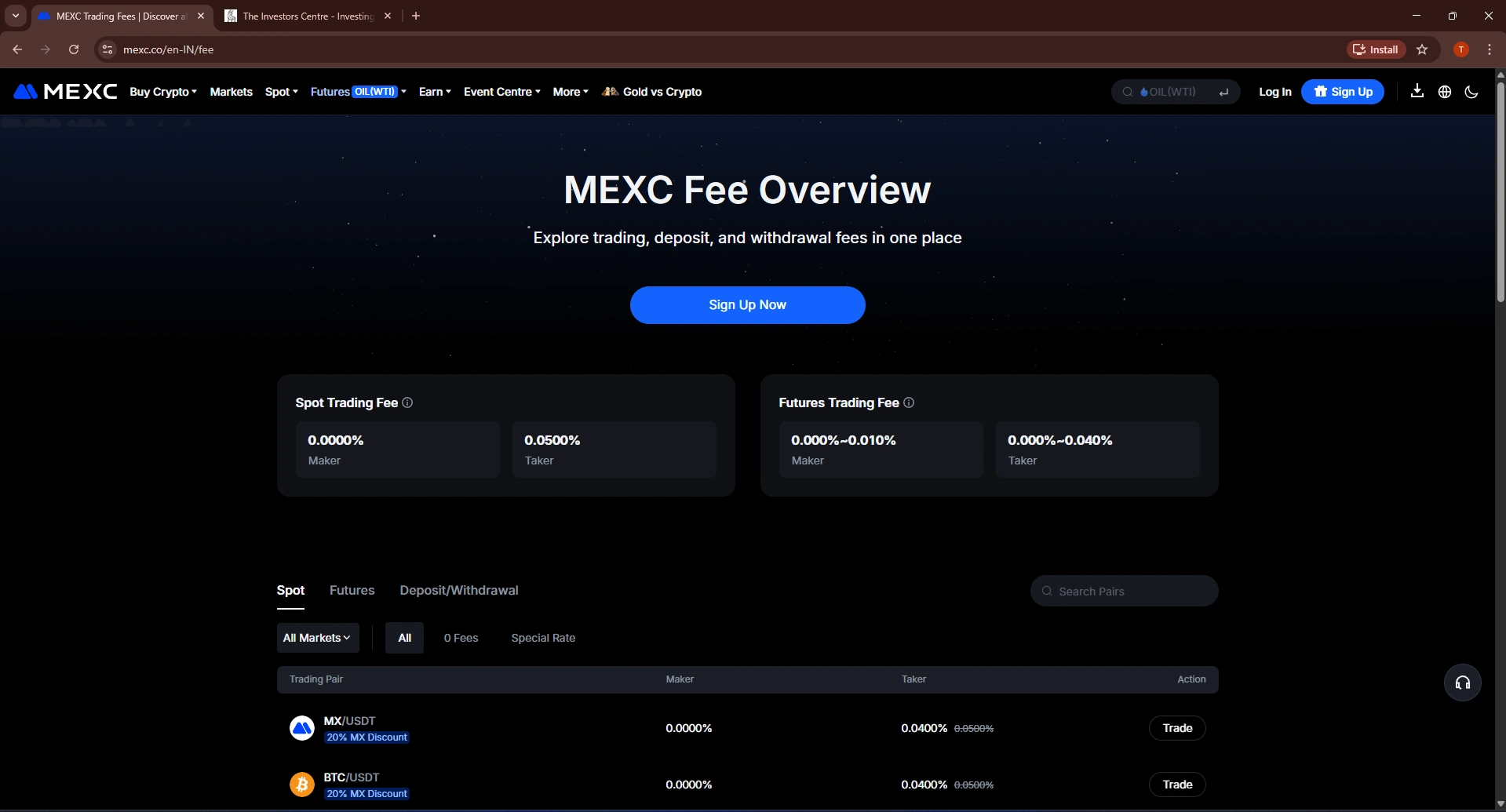Screen dimensions: 1506x812
Task: Expand the More menu
Action: [571, 92]
